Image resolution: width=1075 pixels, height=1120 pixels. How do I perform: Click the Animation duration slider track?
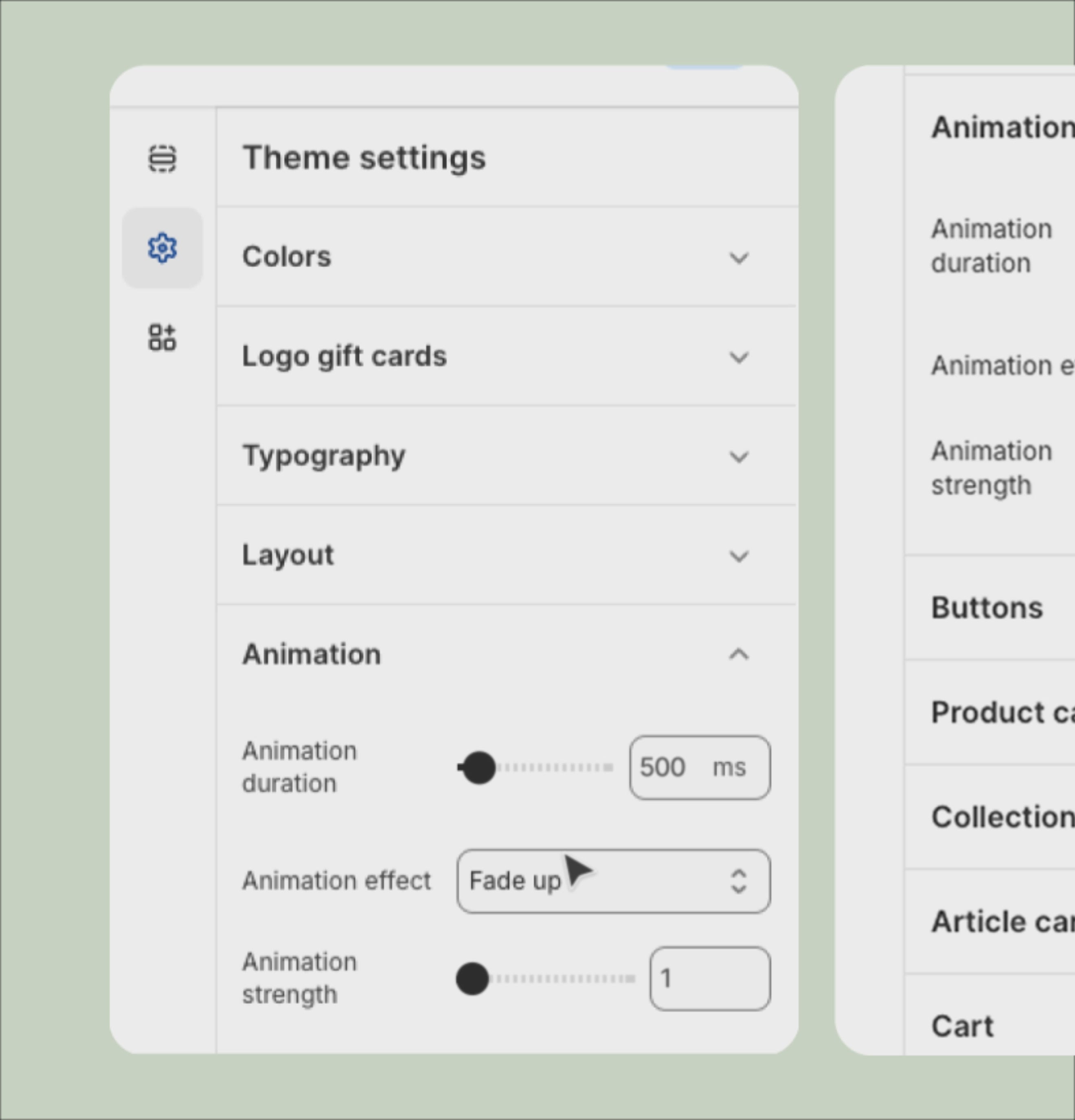(536, 767)
